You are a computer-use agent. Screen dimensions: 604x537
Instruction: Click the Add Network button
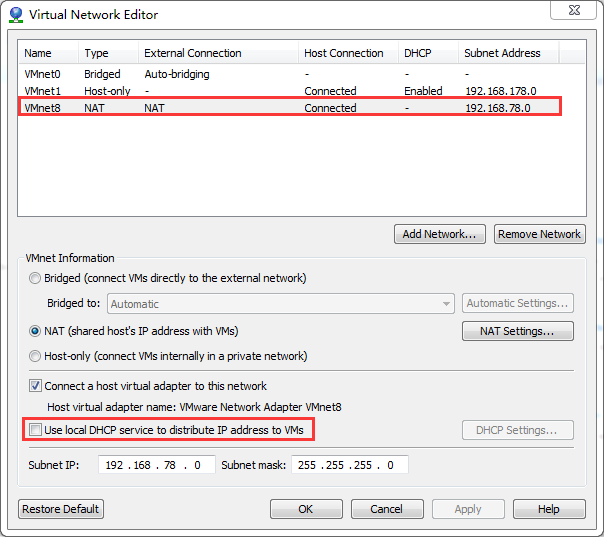click(440, 234)
